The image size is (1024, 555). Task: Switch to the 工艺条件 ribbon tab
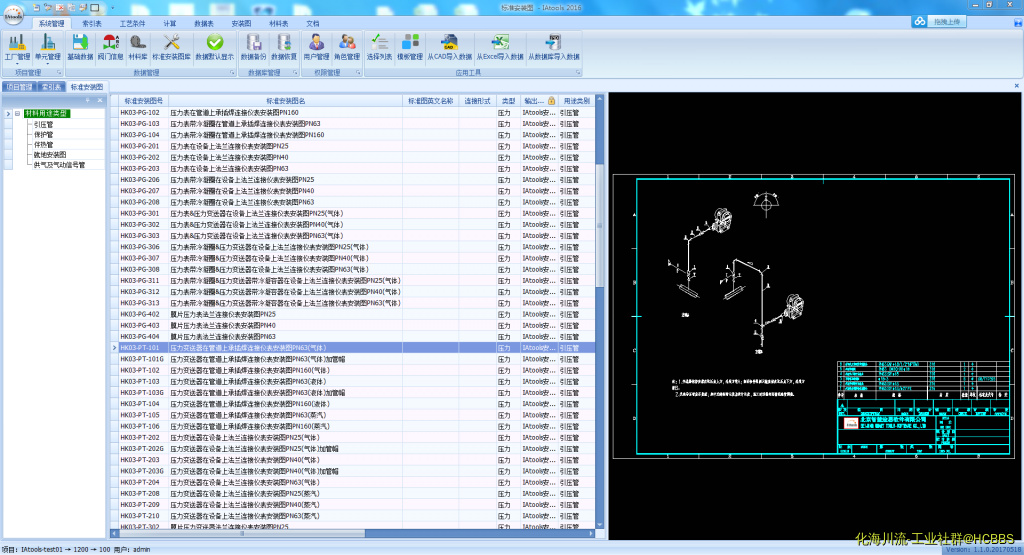pyautogui.click(x=133, y=24)
